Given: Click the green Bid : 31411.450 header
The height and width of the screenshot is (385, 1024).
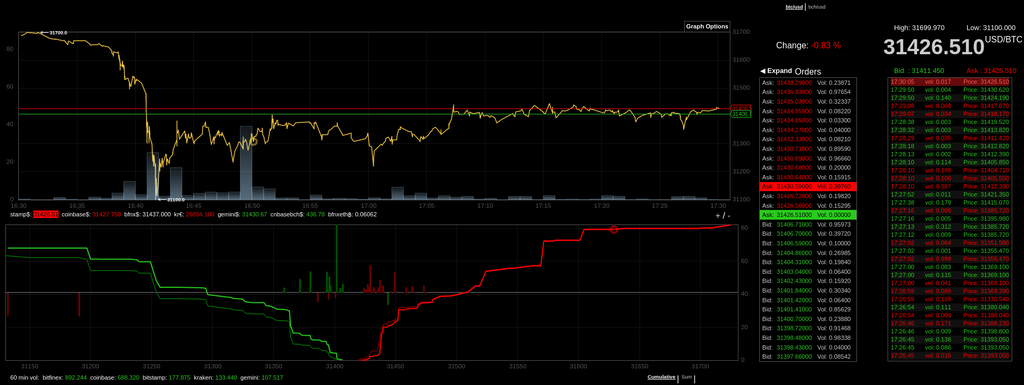Looking at the screenshot, I should click(919, 70).
